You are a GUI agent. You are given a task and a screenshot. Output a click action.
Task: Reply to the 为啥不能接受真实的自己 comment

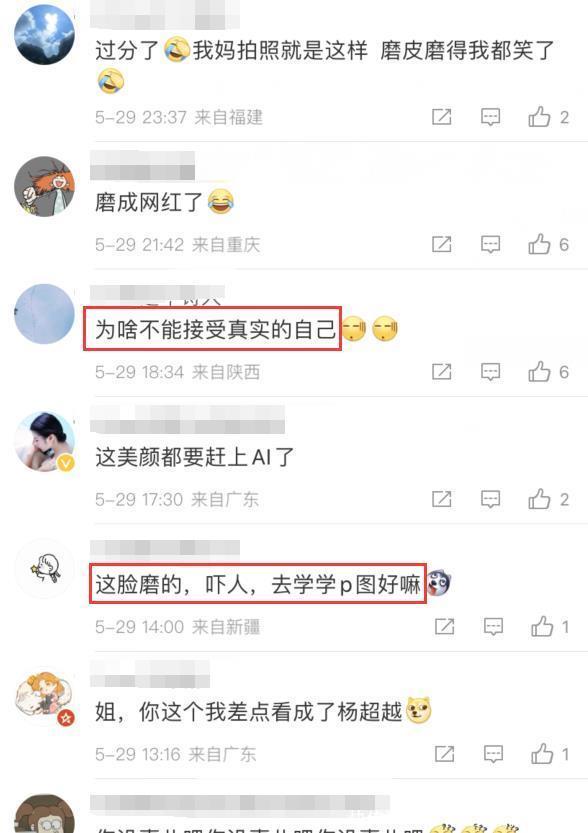tap(490, 371)
